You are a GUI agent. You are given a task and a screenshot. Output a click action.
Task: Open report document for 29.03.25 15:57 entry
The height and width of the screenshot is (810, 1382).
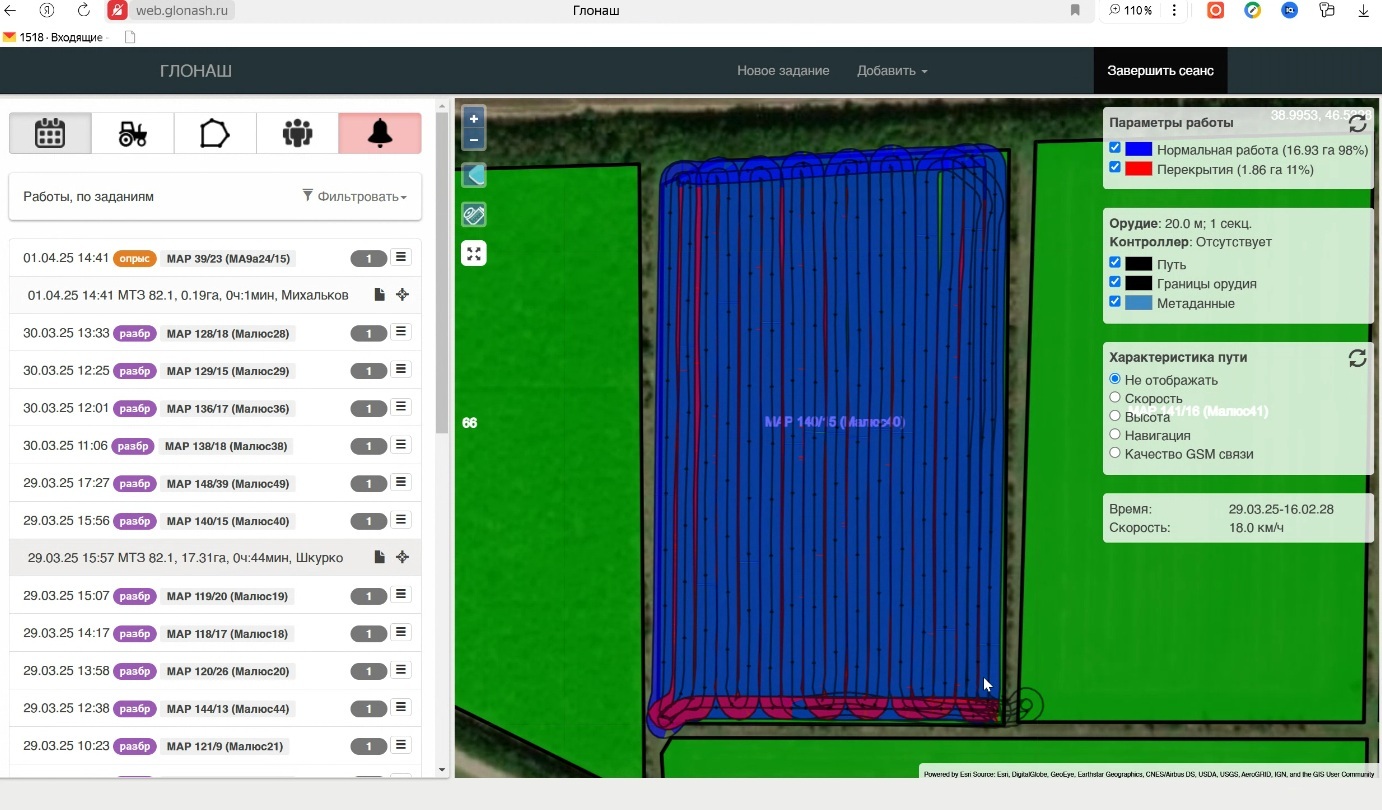click(379, 557)
